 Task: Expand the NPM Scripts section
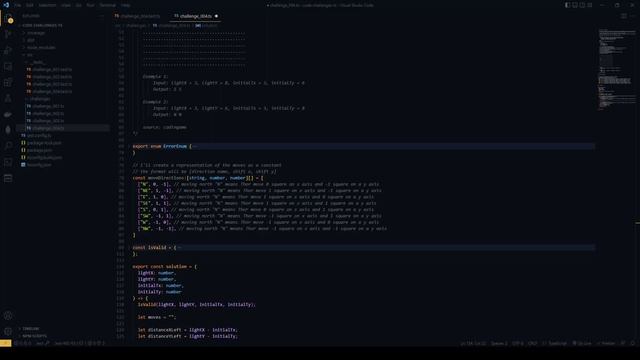coord(35,336)
